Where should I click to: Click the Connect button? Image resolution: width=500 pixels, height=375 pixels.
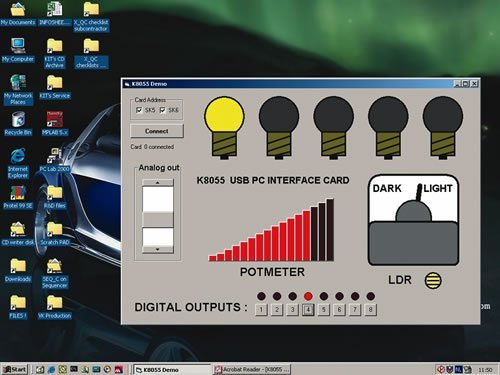coord(157,131)
